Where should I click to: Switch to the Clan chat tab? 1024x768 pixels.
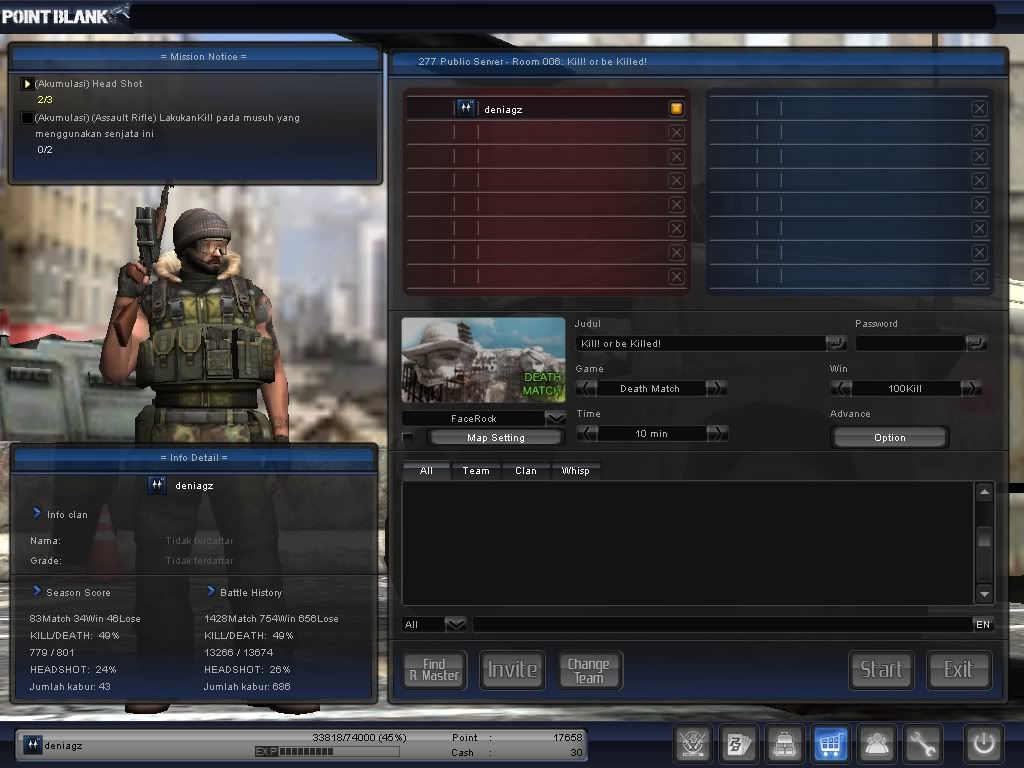click(526, 470)
